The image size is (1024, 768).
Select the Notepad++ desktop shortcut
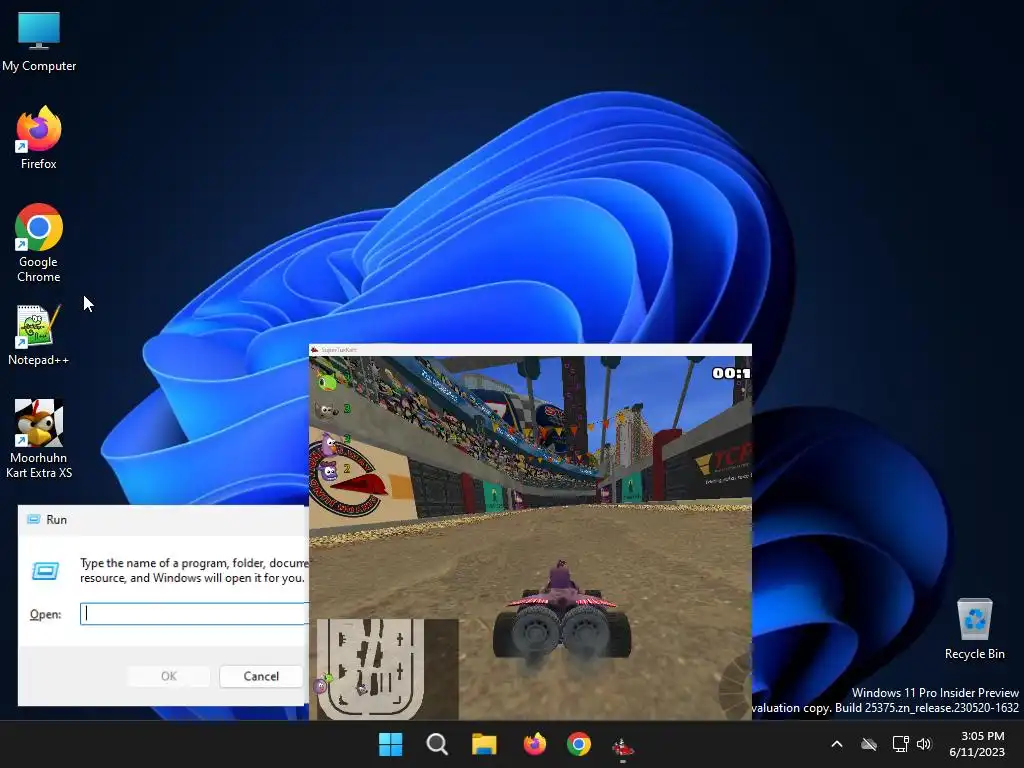(39, 334)
